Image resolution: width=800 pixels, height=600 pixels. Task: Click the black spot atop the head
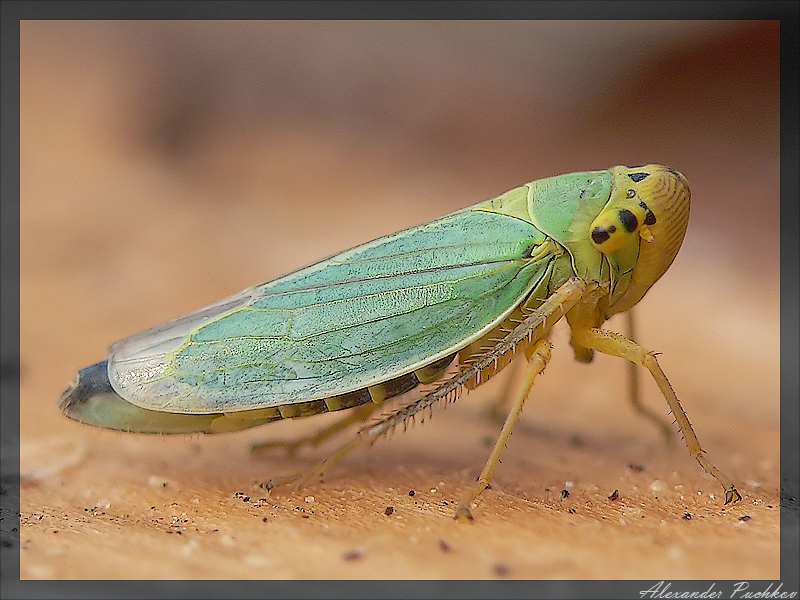(x=638, y=177)
